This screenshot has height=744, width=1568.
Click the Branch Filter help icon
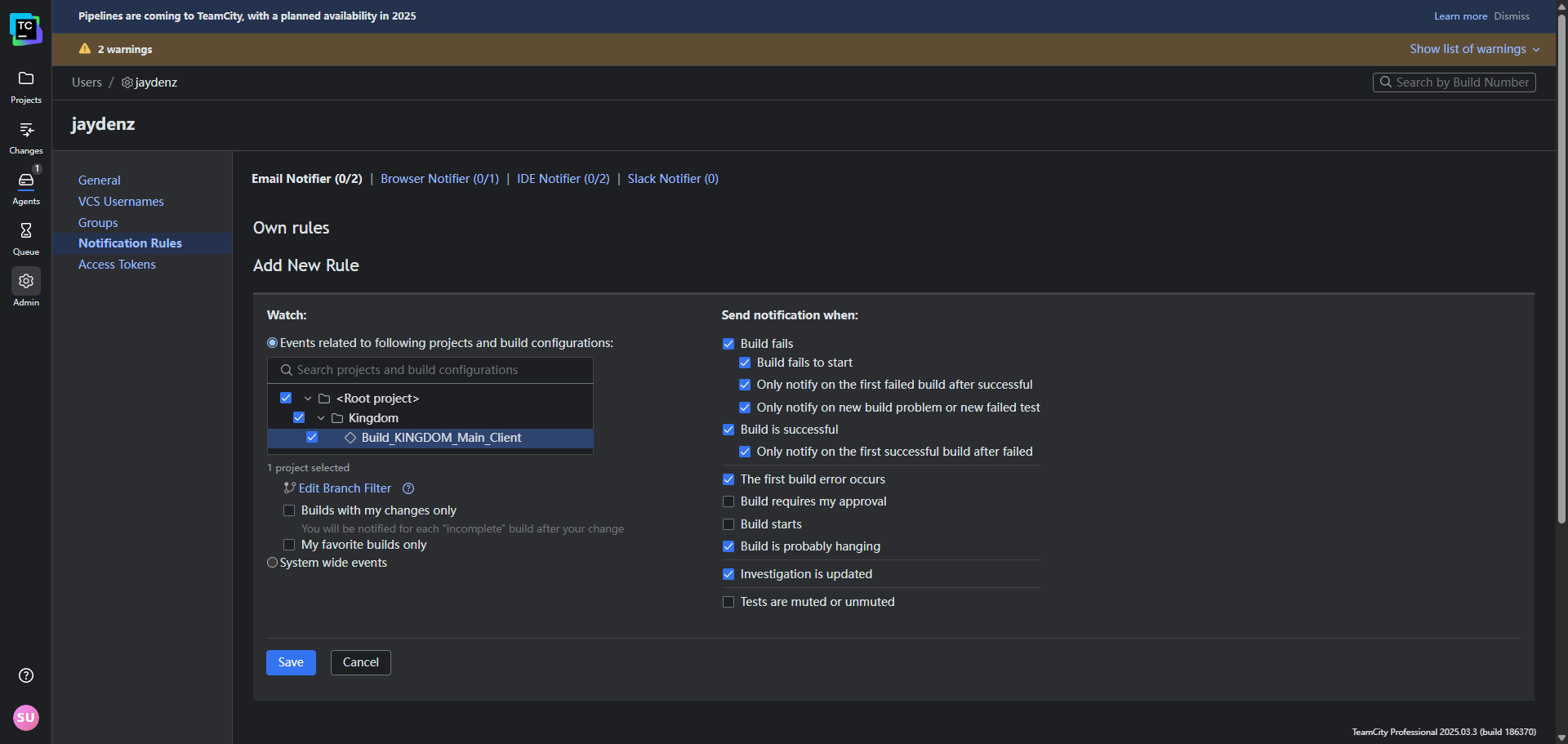tap(408, 488)
